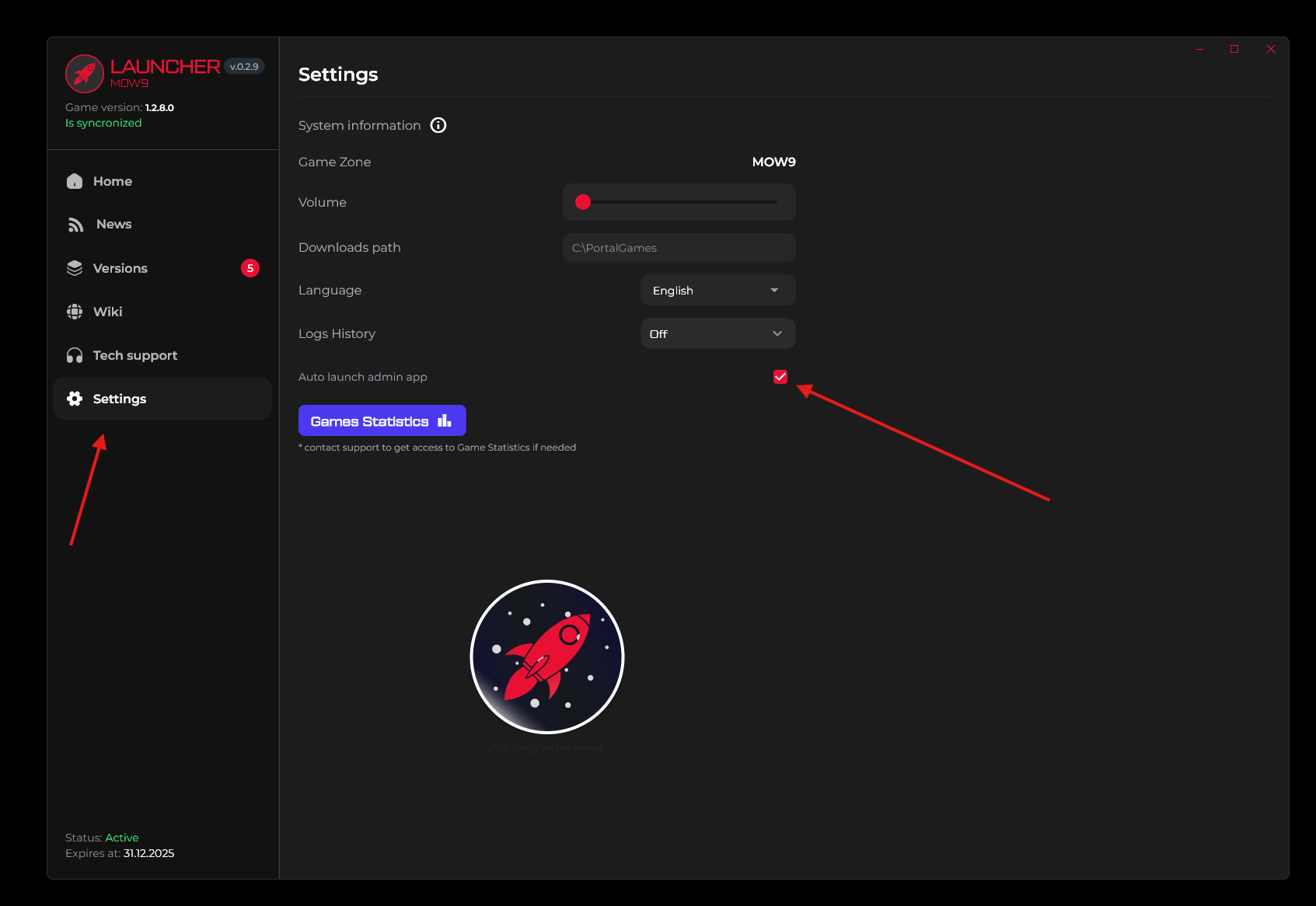Expand the Logs History dropdown
1316x906 pixels.
pyautogui.click(x=717, y=333)
